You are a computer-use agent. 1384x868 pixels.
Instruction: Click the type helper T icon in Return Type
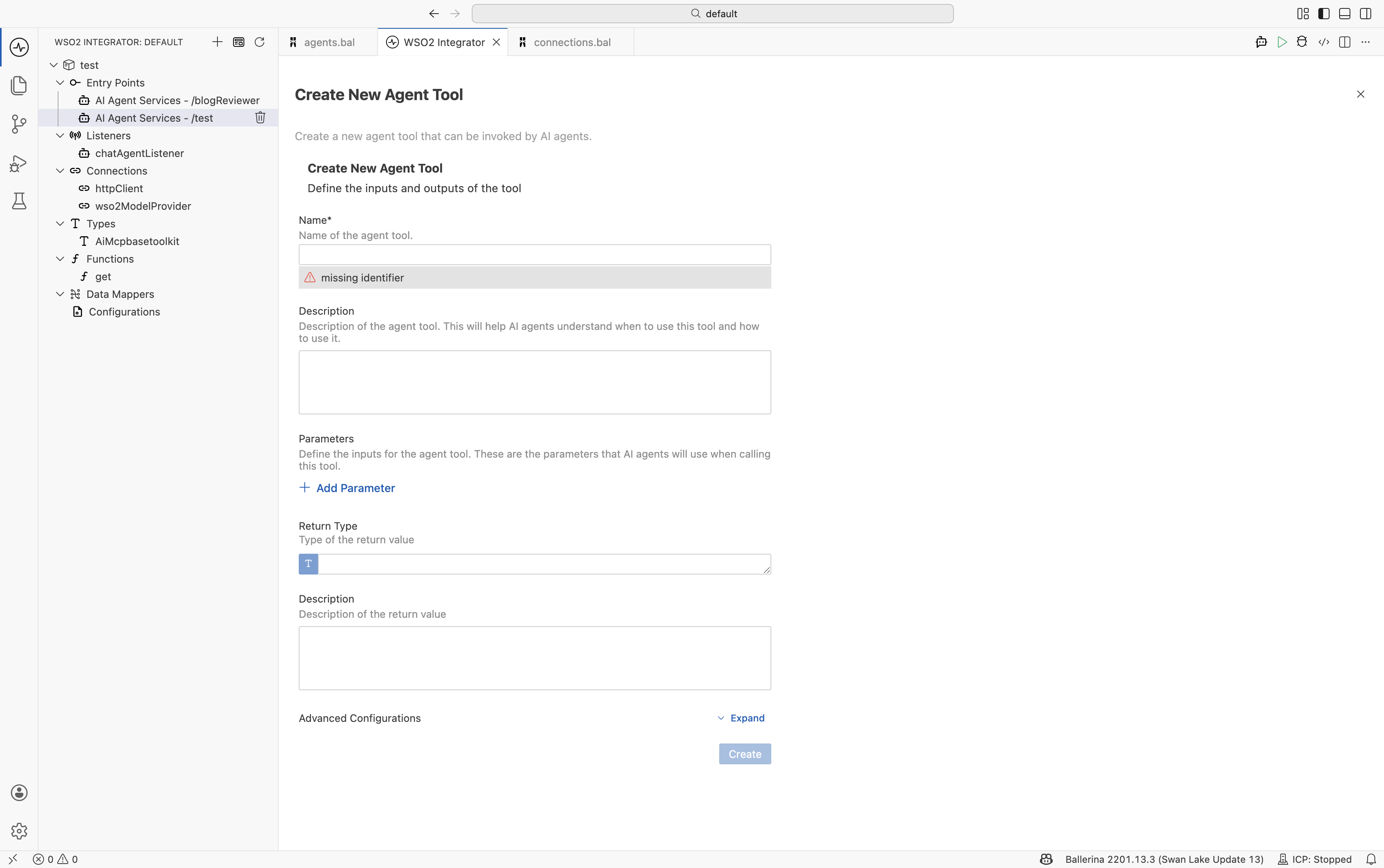308,564
